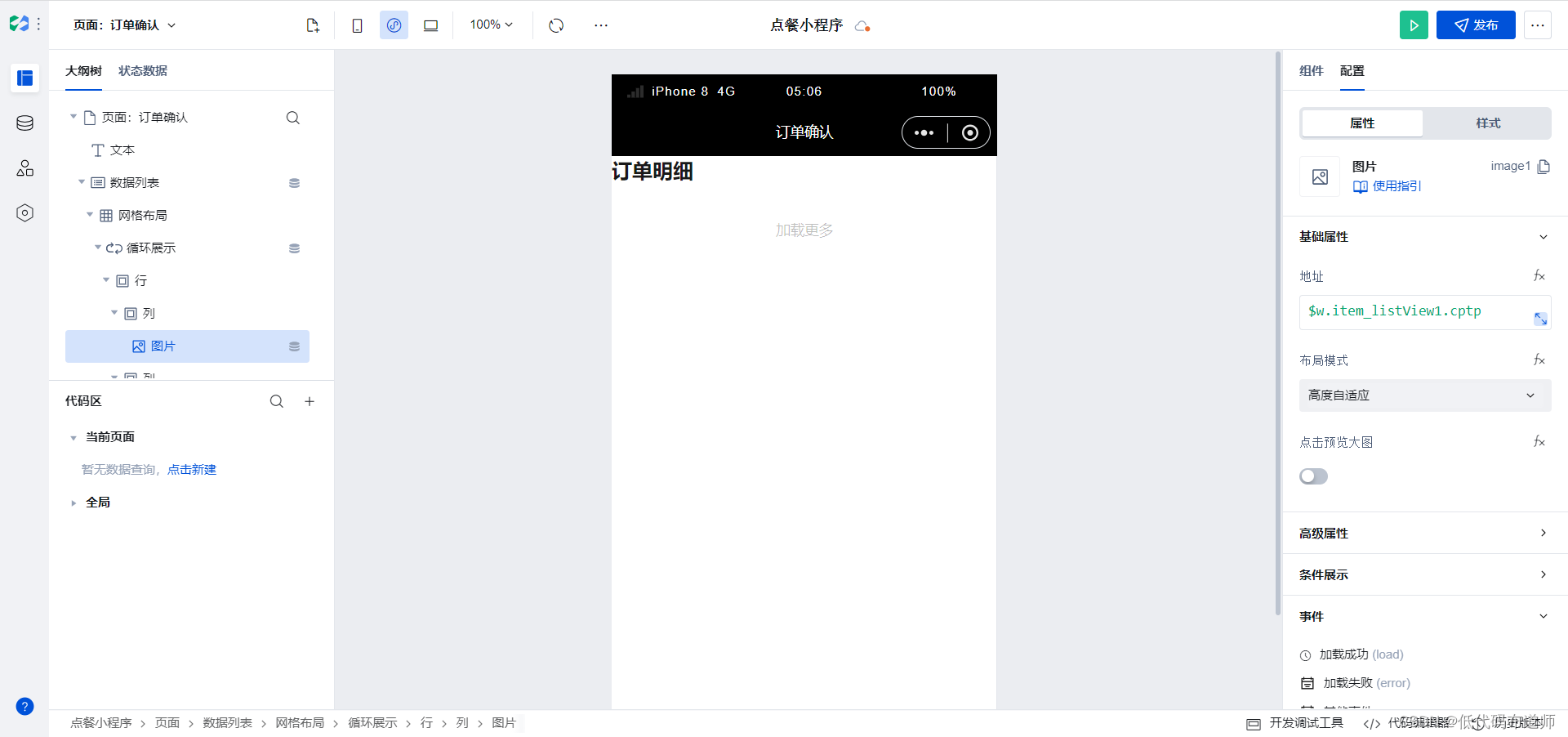The height and width of the screenshot is (737, 1568).
Task: Add 加载成功 (load) event handler
Action: [x=1352, y=654]
